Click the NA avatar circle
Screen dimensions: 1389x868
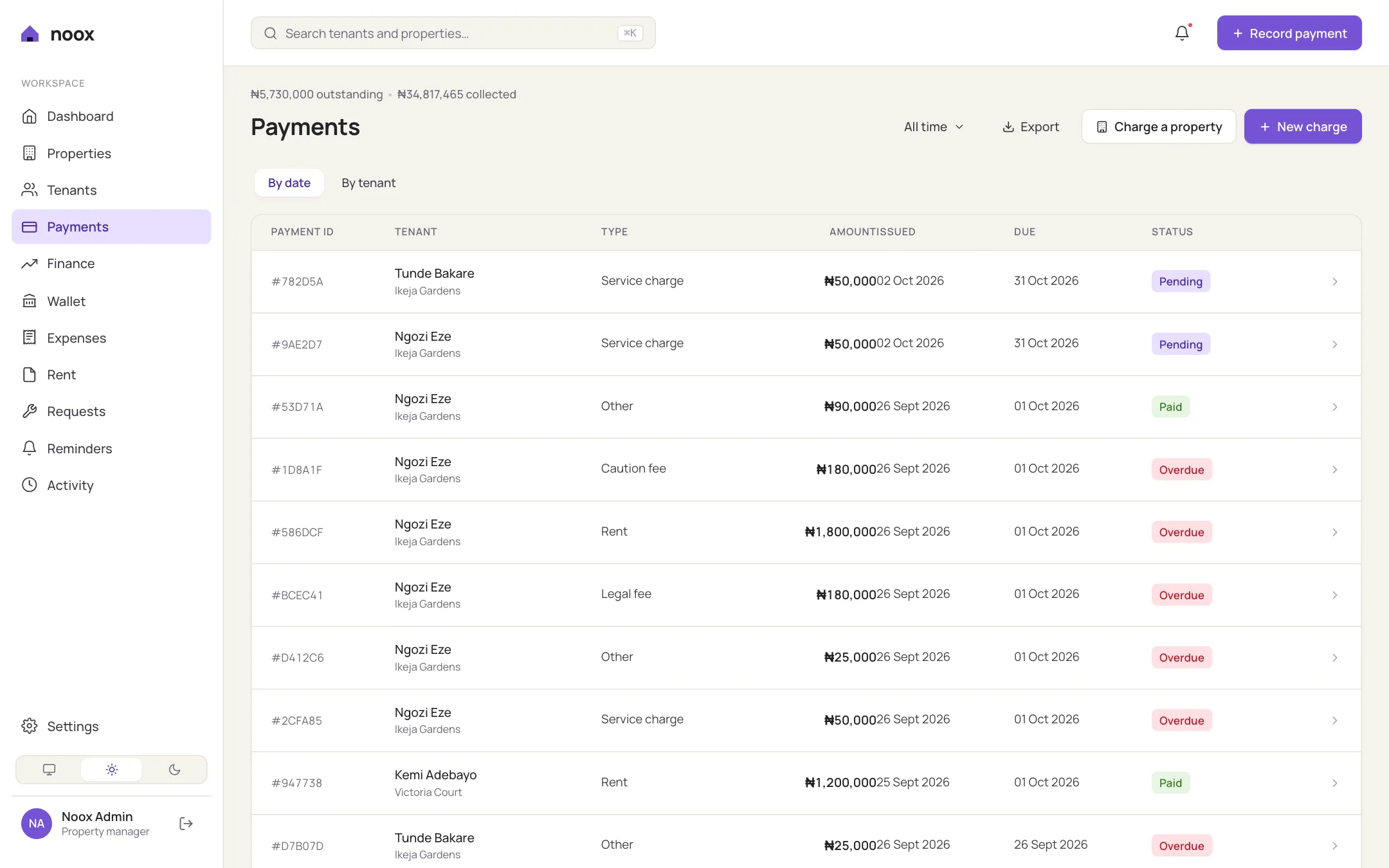37,824
